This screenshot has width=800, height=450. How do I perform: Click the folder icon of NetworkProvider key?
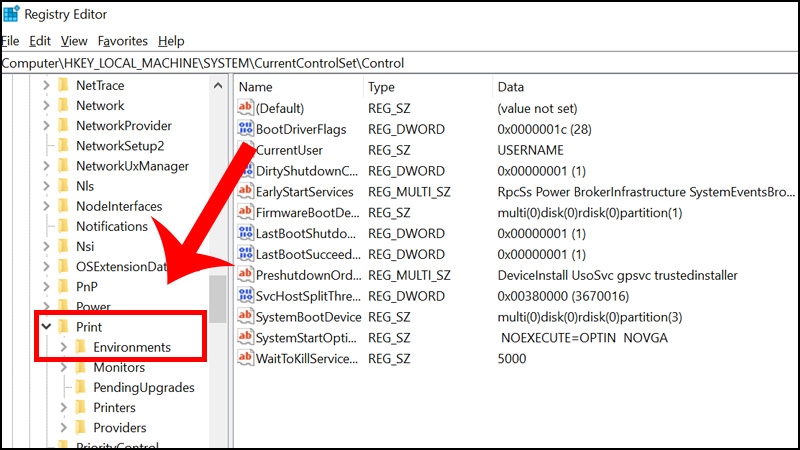63,125
